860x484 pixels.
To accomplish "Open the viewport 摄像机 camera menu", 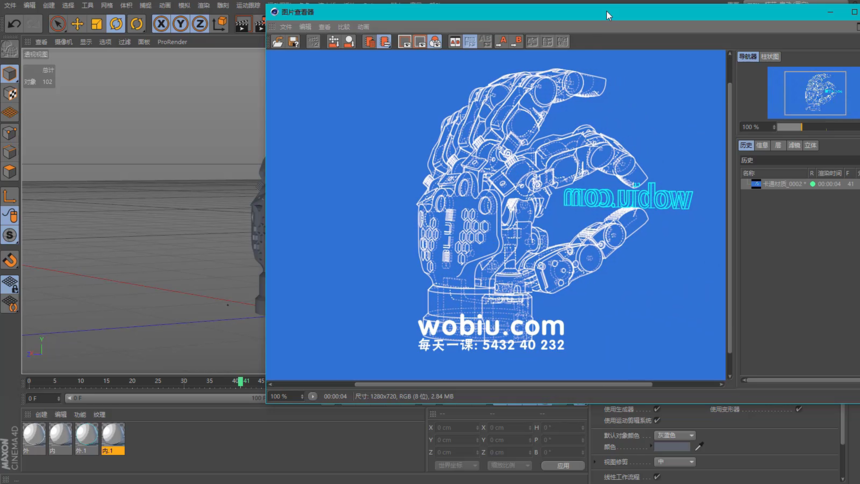I will 64,42.
